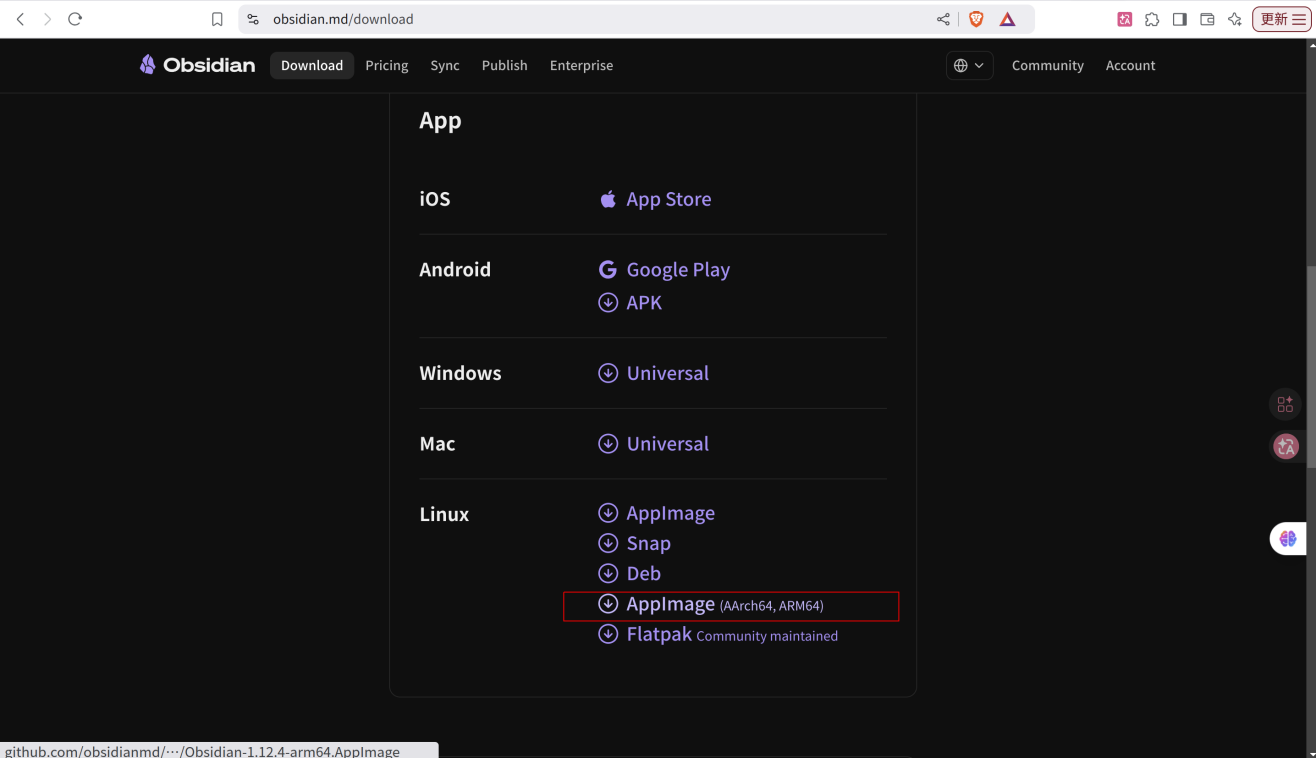Viewport: 1316px width, 758px height.
Task: Open the language globe dropdown
Action: click(969, 65)
